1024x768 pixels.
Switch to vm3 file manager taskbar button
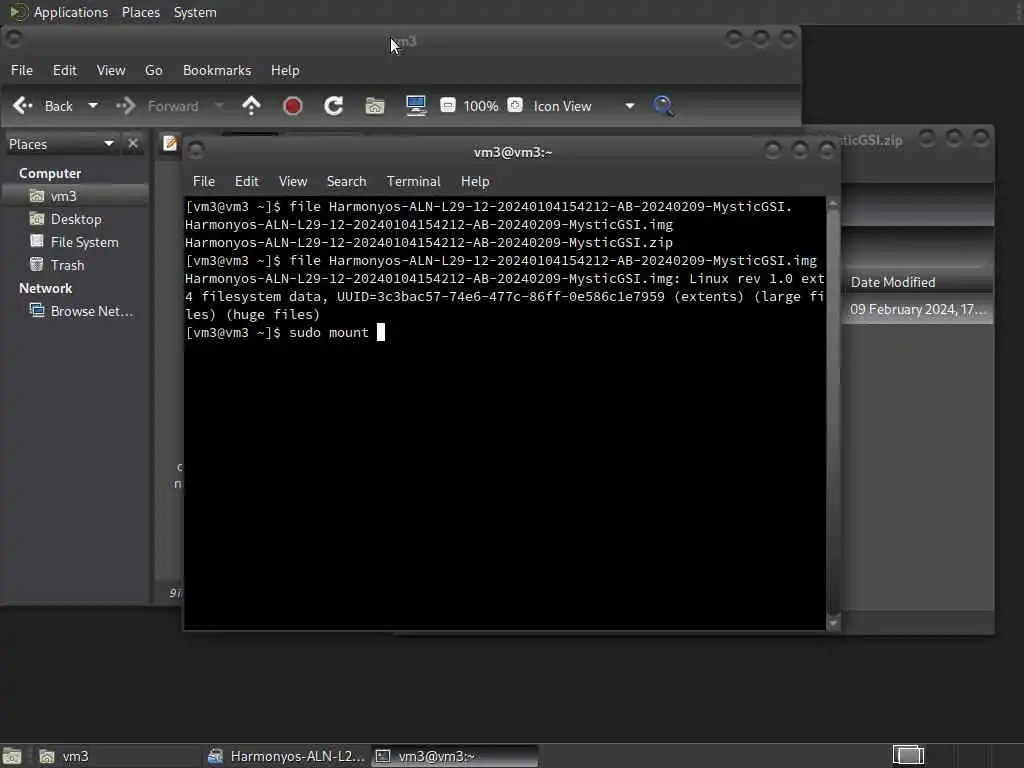pos(116,756)
